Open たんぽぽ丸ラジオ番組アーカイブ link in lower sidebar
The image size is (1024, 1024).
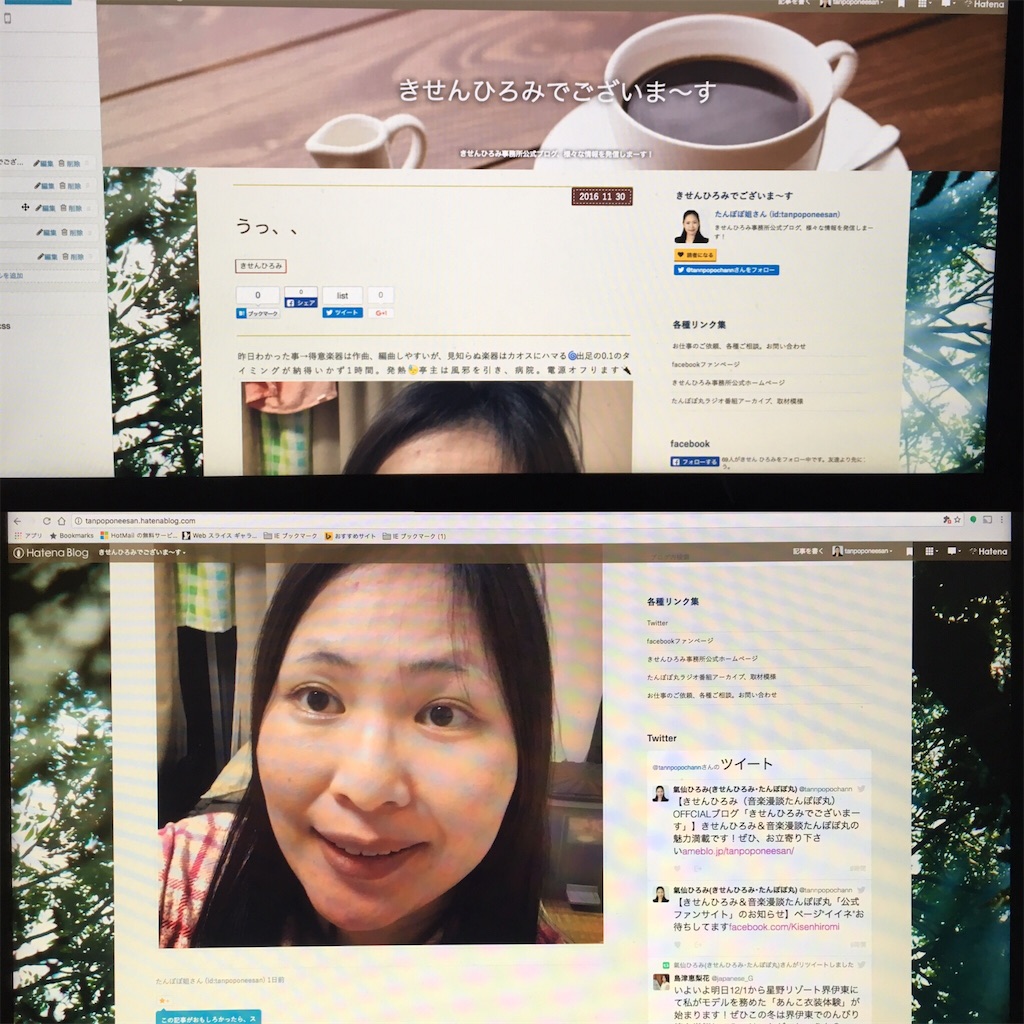pos(711,677)
